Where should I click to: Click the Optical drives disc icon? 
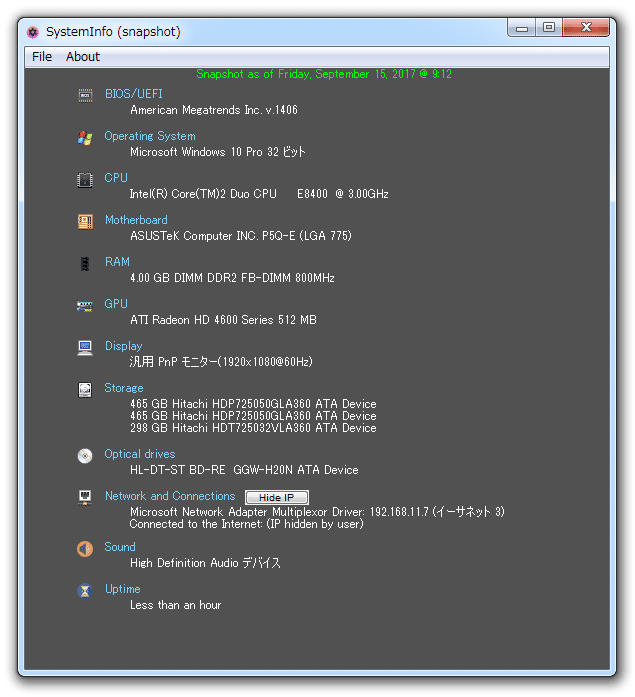[x=85, y=456]
